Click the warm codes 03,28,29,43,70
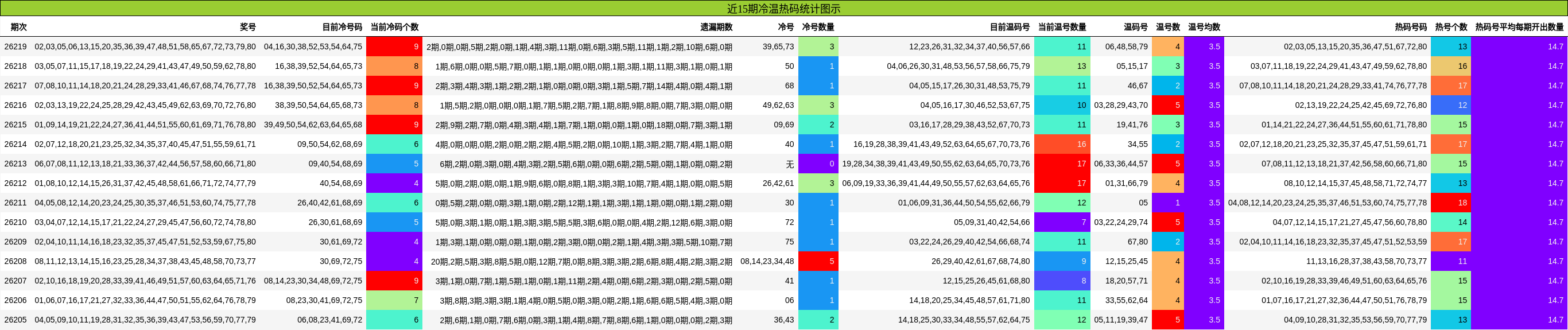The width and height of the screenshot is (1568, 330). coord(1121,106)
